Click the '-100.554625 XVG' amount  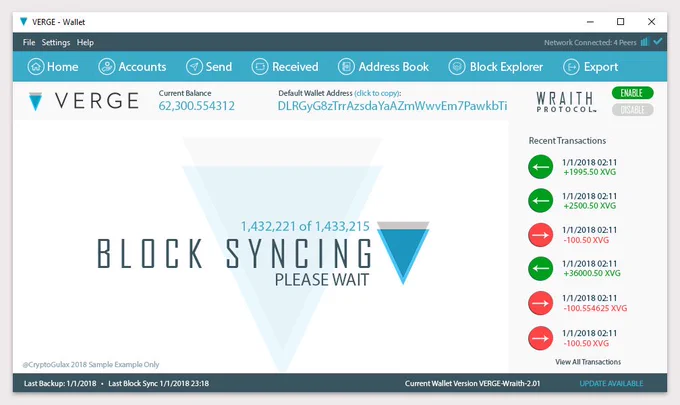coord(595,308)
